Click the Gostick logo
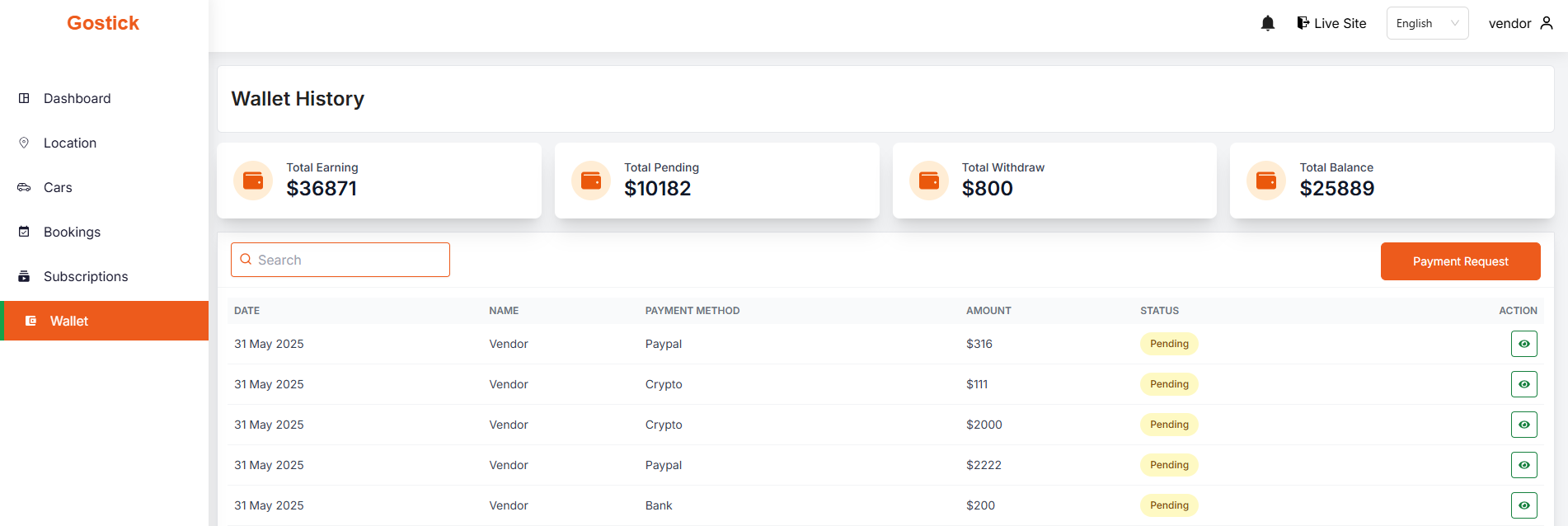The height and width of the screenshot is (526, 1568). coord(103,23)
